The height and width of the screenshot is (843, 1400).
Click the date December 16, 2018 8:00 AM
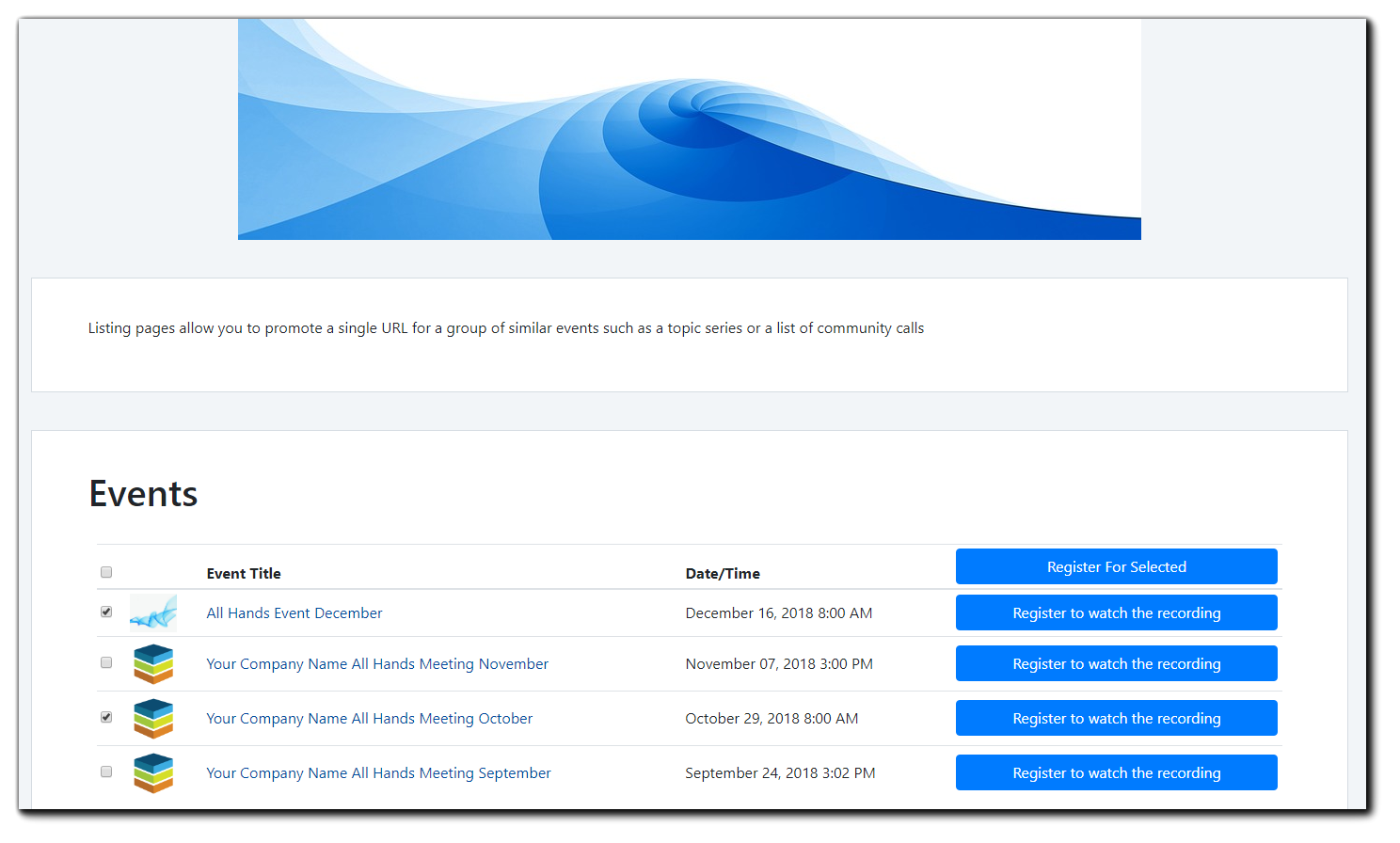point(779,613)
